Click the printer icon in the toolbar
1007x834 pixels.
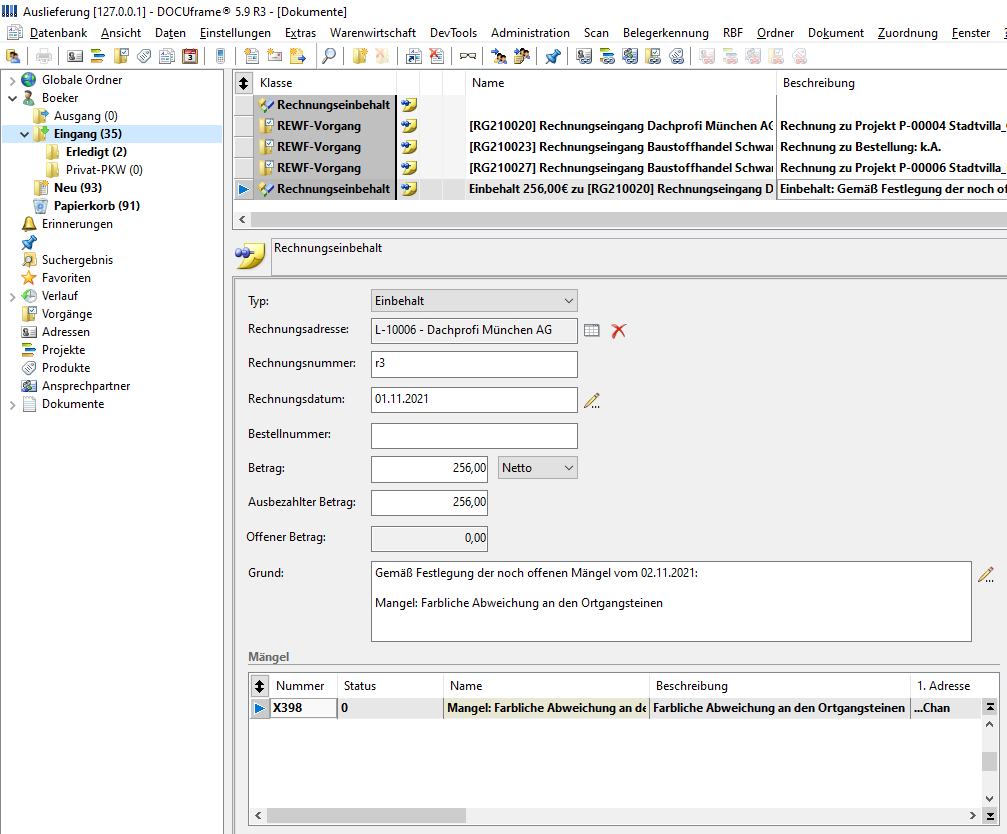(x=44, y=56)
